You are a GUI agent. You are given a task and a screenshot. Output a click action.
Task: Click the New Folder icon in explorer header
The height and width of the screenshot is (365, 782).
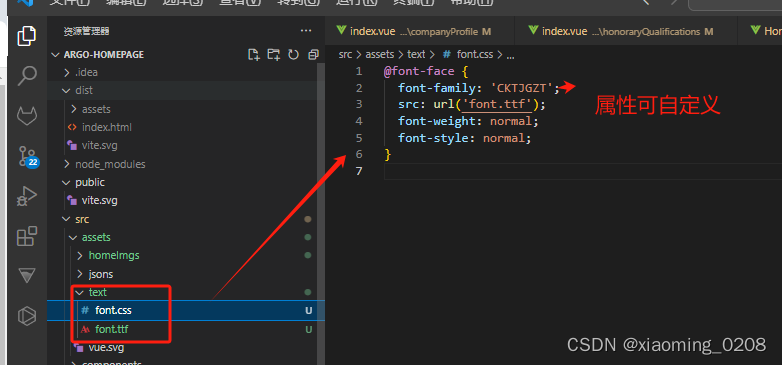(x=273, y=54)
